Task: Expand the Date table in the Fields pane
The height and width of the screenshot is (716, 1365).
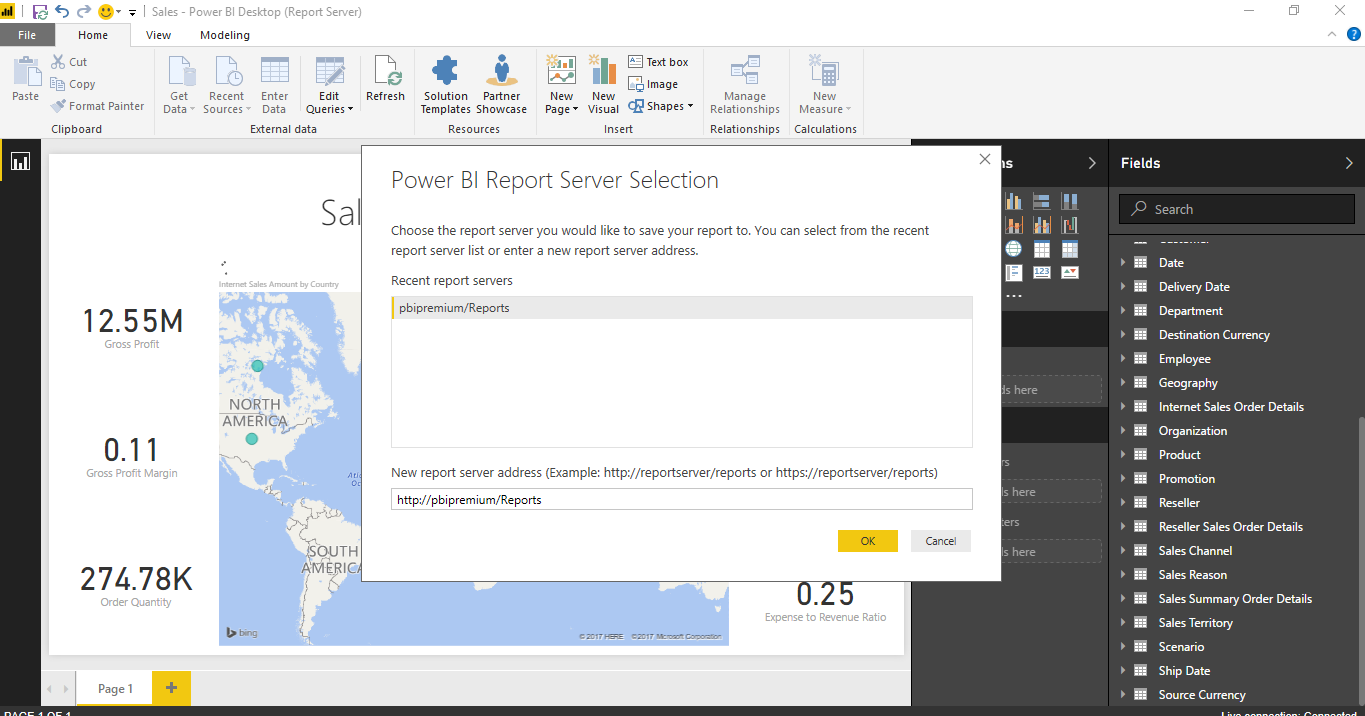Action: [x=1122, y=262]
